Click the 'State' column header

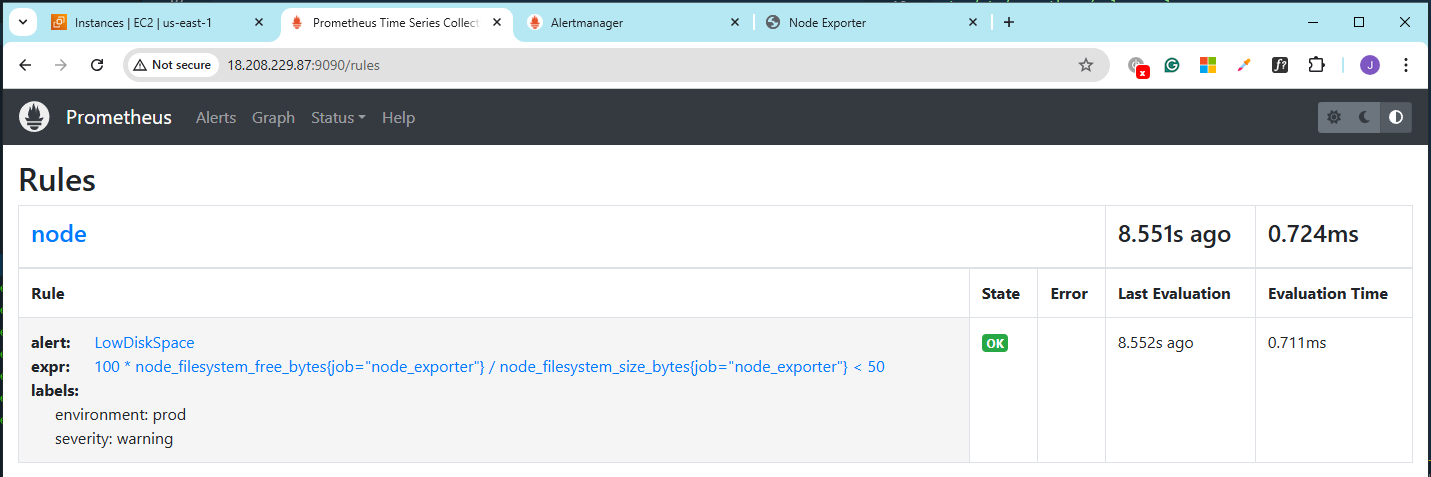1001,293
